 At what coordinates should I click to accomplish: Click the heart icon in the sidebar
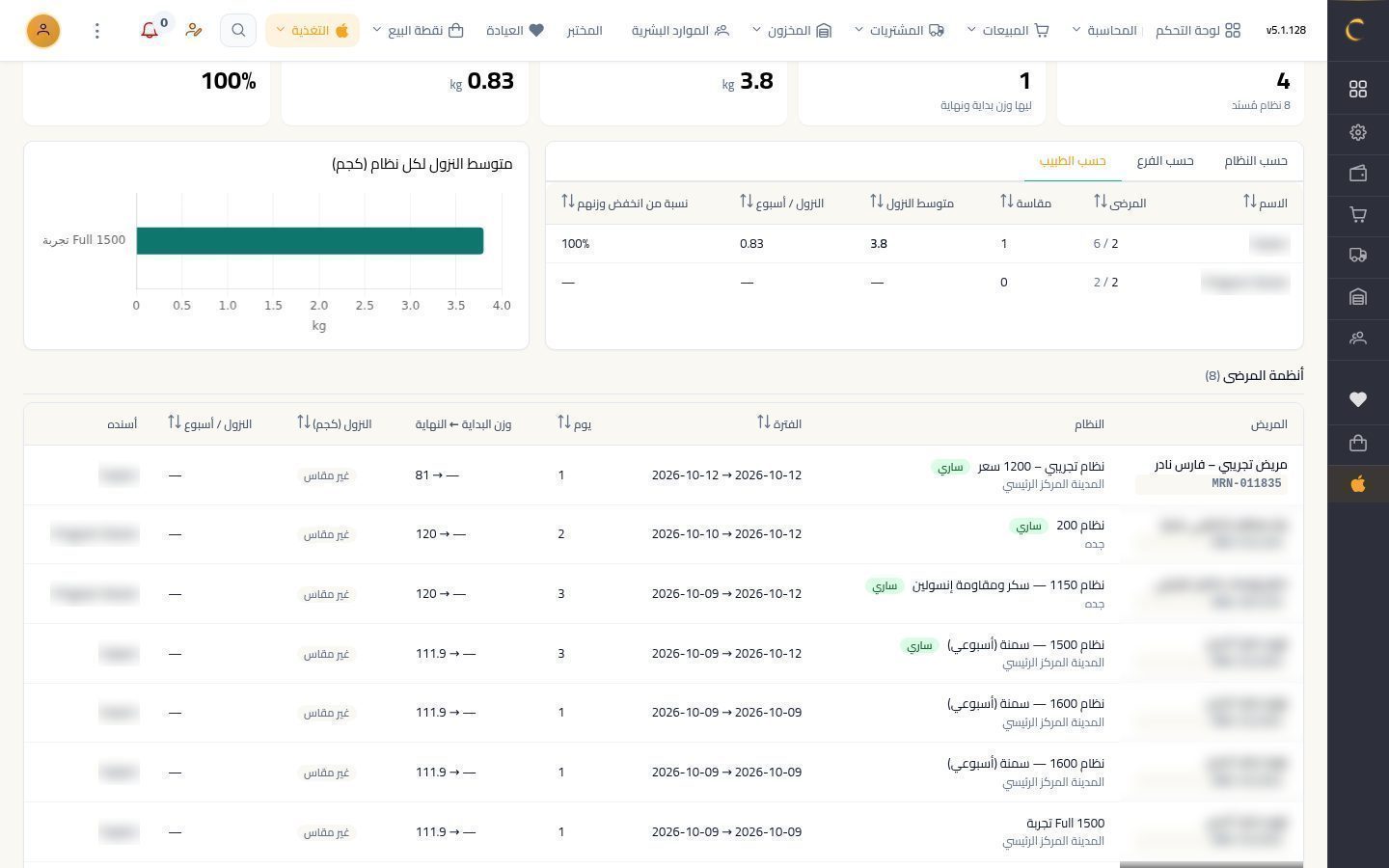click(x=1358, y=399)
